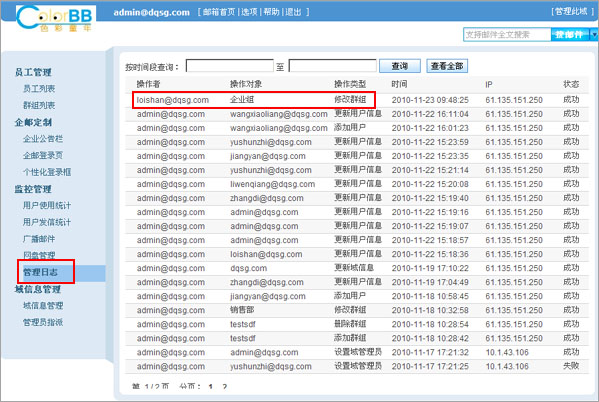Click the start date input field
This screenshot has height=402, width=599.
[230, 66]
